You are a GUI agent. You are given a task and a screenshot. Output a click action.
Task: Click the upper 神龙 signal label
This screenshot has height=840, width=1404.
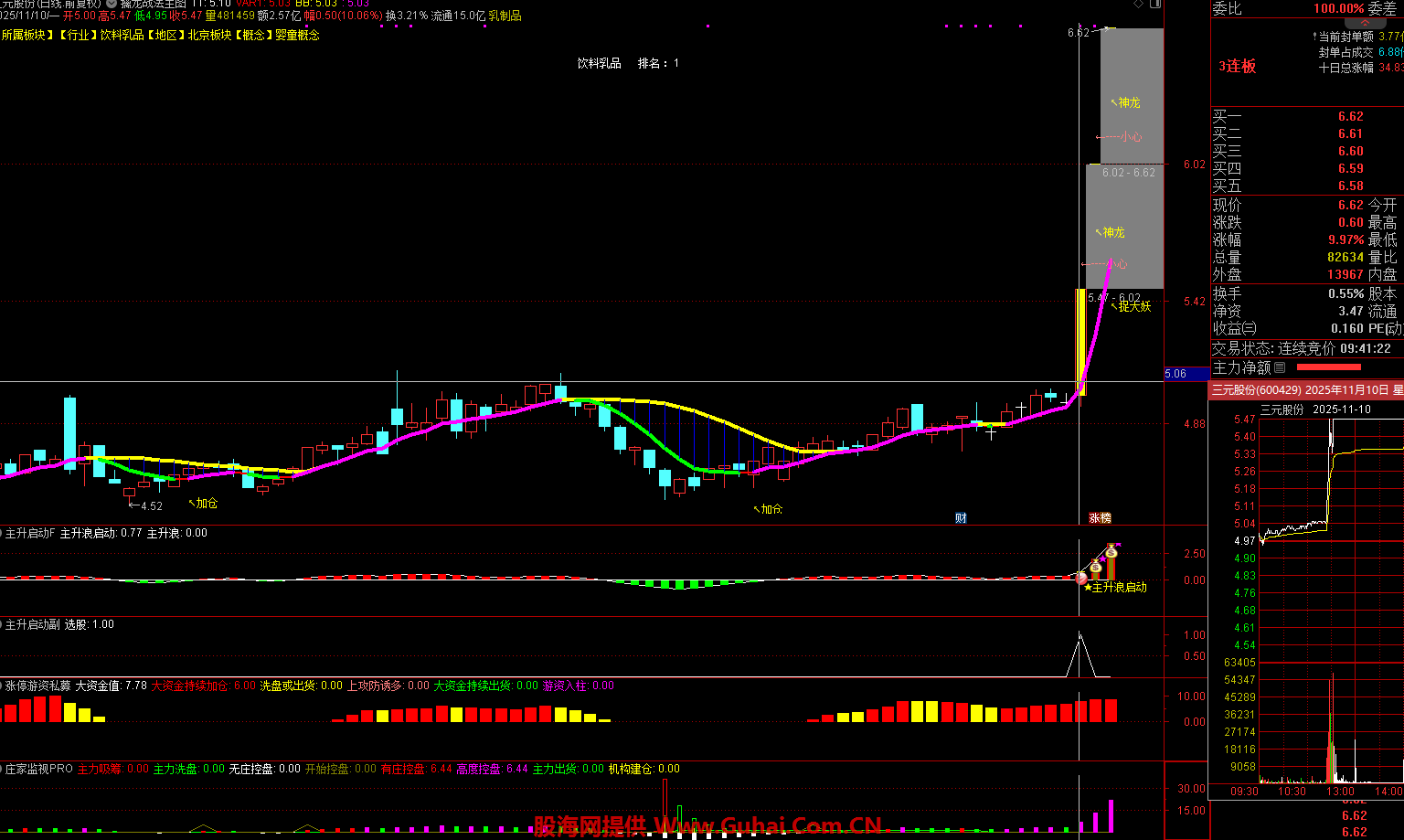click(x=1129, y=103)
